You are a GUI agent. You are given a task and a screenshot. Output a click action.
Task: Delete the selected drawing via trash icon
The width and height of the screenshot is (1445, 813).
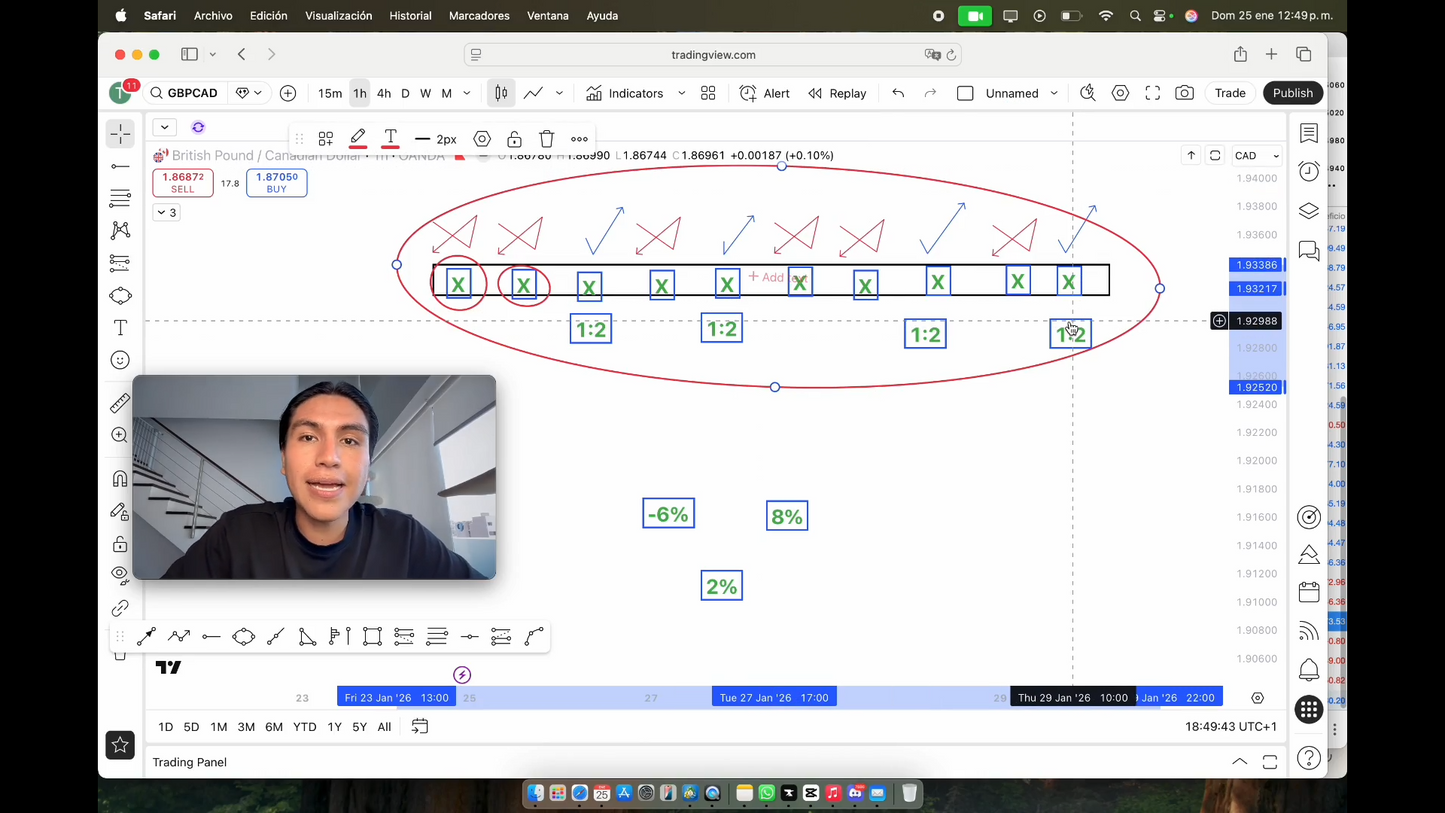point(547,139)
